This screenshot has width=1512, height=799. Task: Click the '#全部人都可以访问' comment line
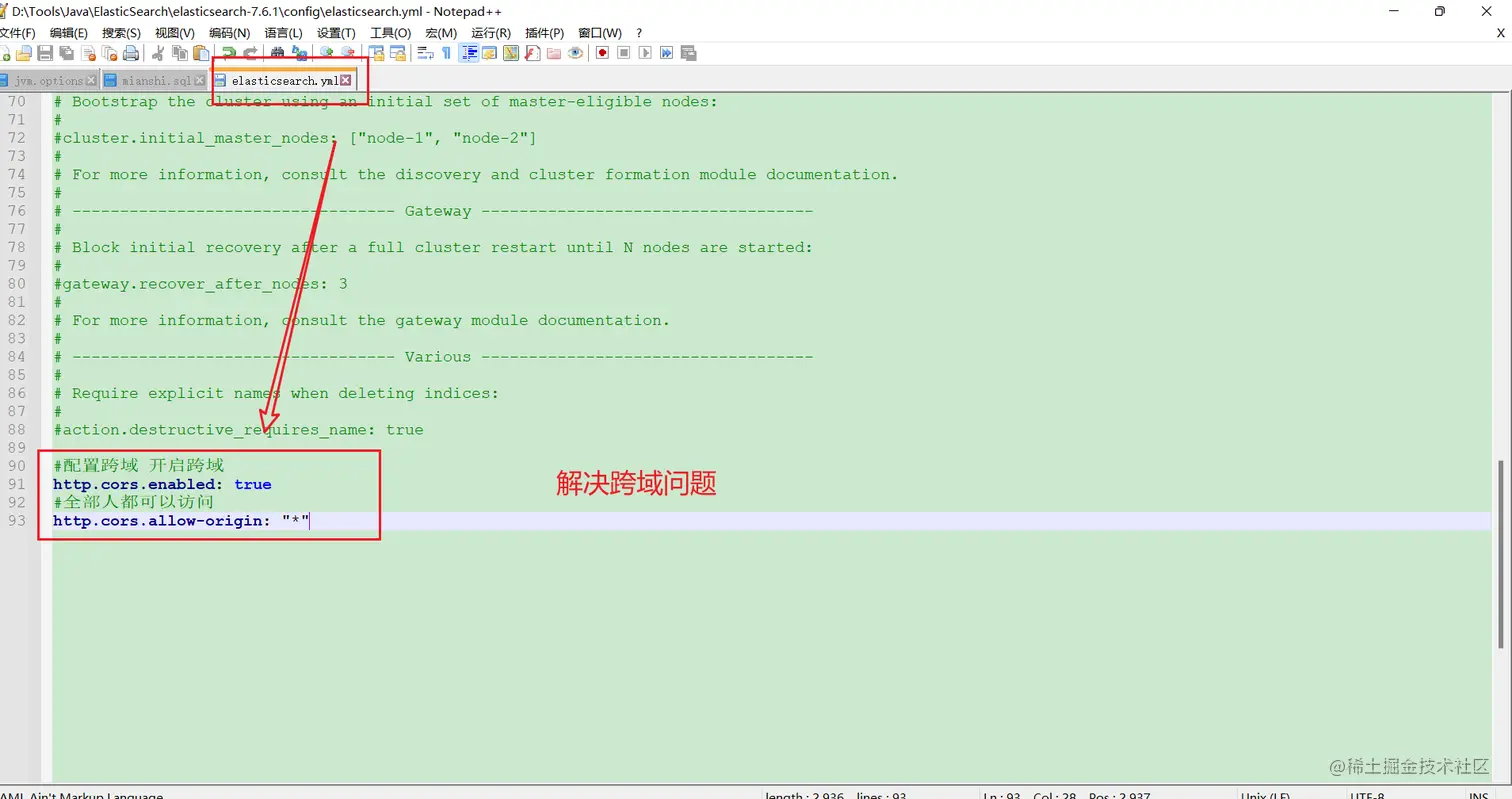[133, 502]
